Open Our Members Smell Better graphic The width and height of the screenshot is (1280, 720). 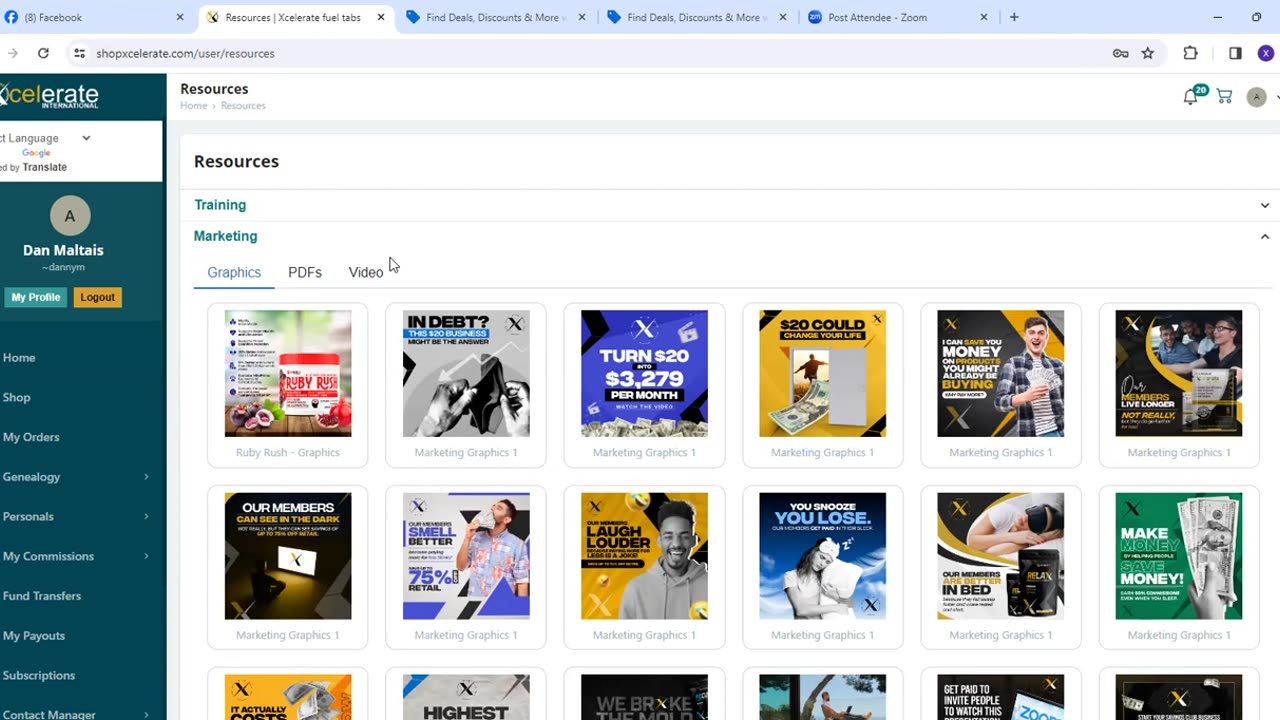[x=466, y=556]
